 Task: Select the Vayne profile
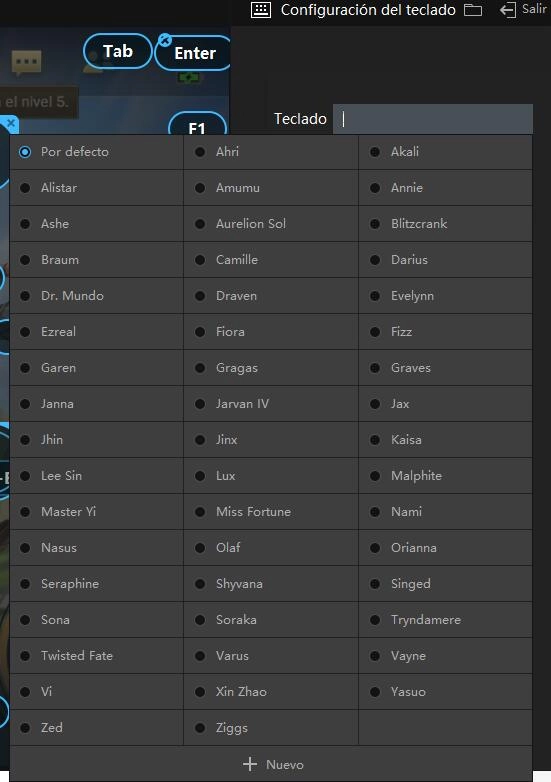[x=445, y=655]
